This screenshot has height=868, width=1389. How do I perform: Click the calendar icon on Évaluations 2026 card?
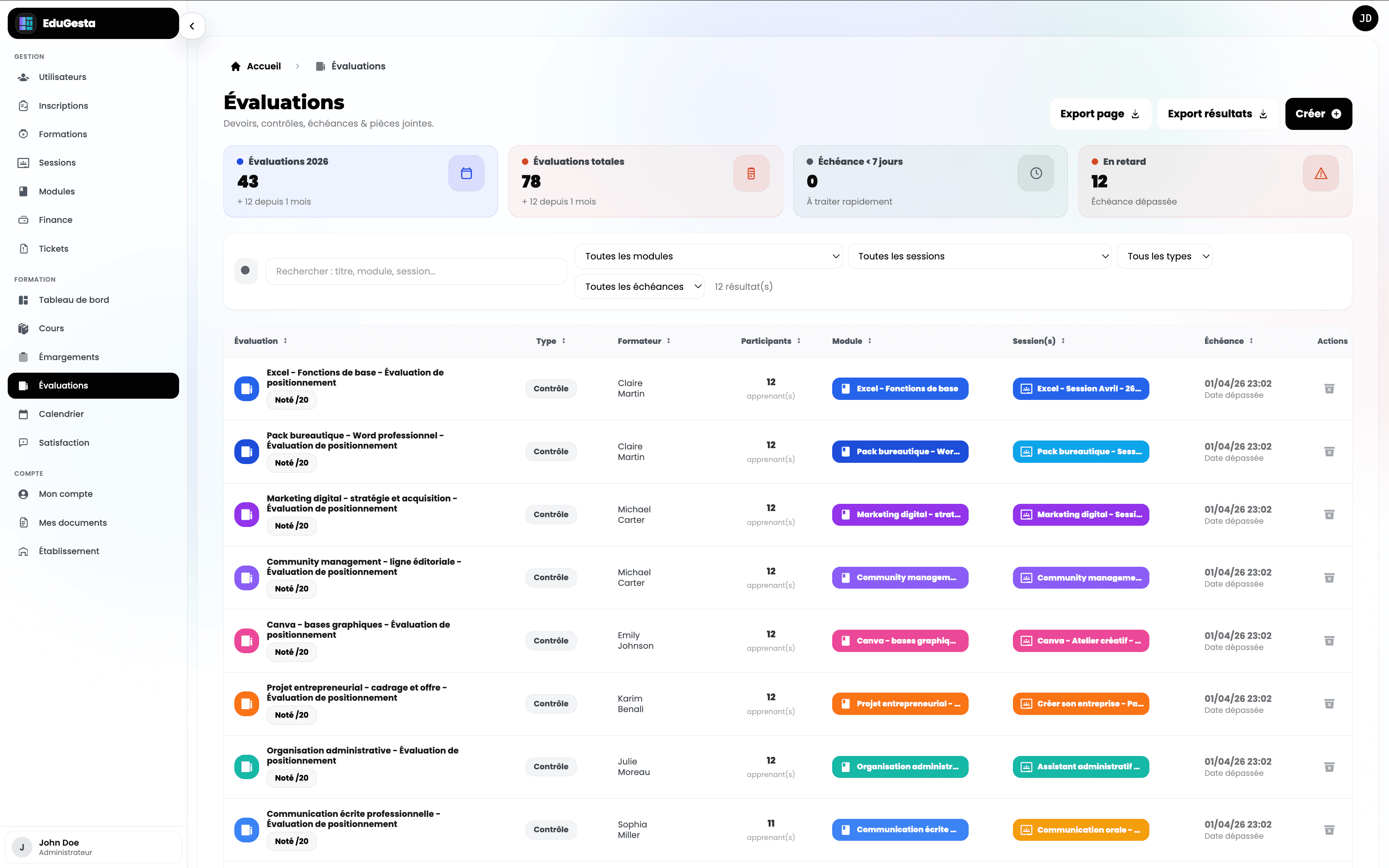(x=466, y=173)
